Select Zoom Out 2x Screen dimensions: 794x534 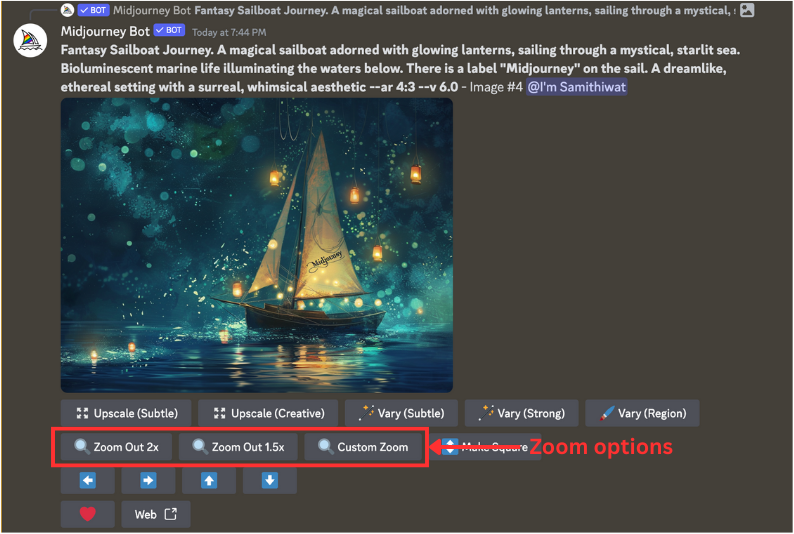click(116, 447)
